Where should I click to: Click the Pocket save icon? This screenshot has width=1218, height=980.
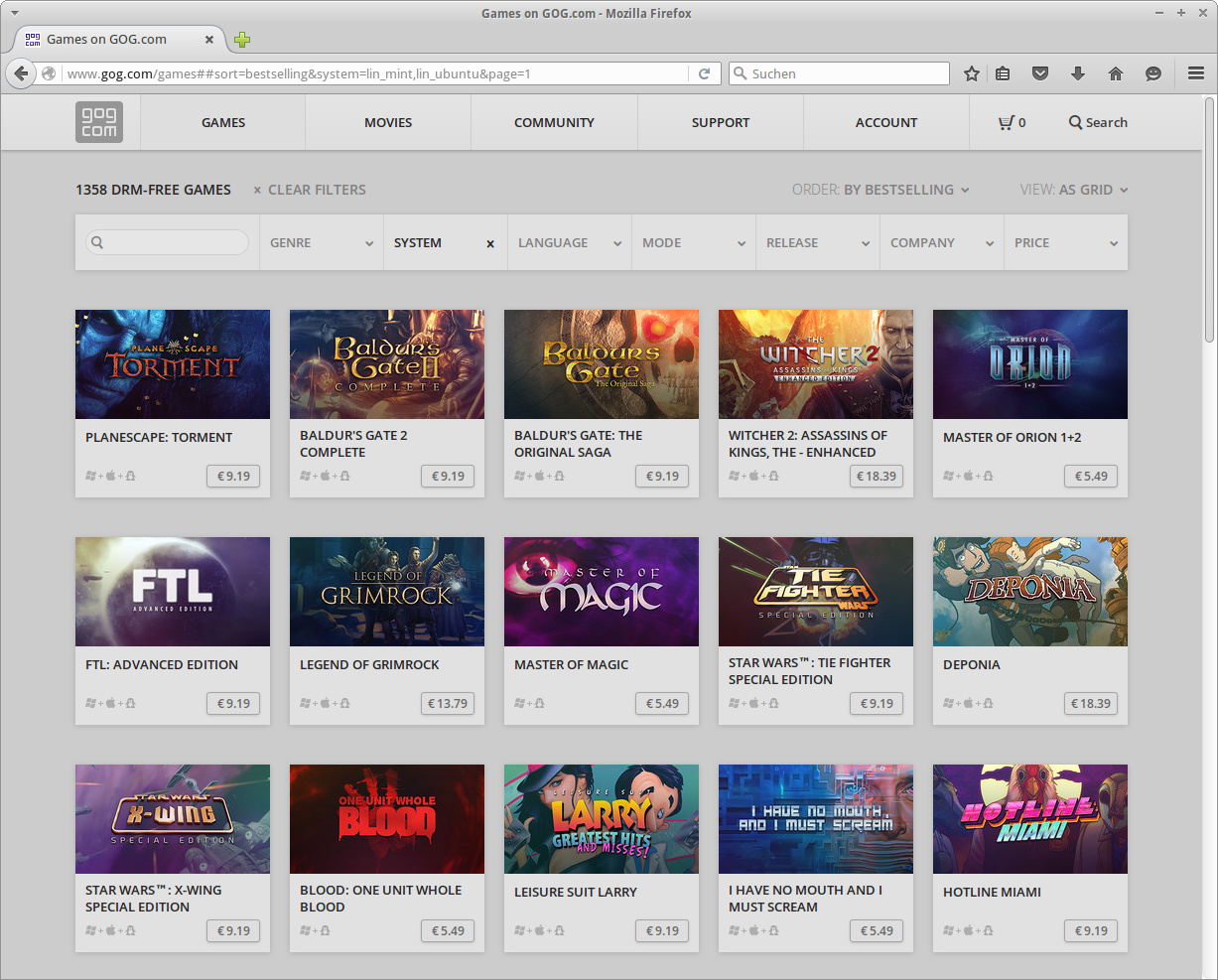[1040, 73]
